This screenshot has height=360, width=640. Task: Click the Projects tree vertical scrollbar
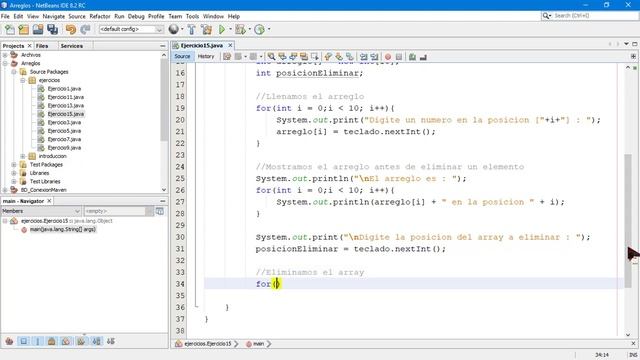point(164,100)
